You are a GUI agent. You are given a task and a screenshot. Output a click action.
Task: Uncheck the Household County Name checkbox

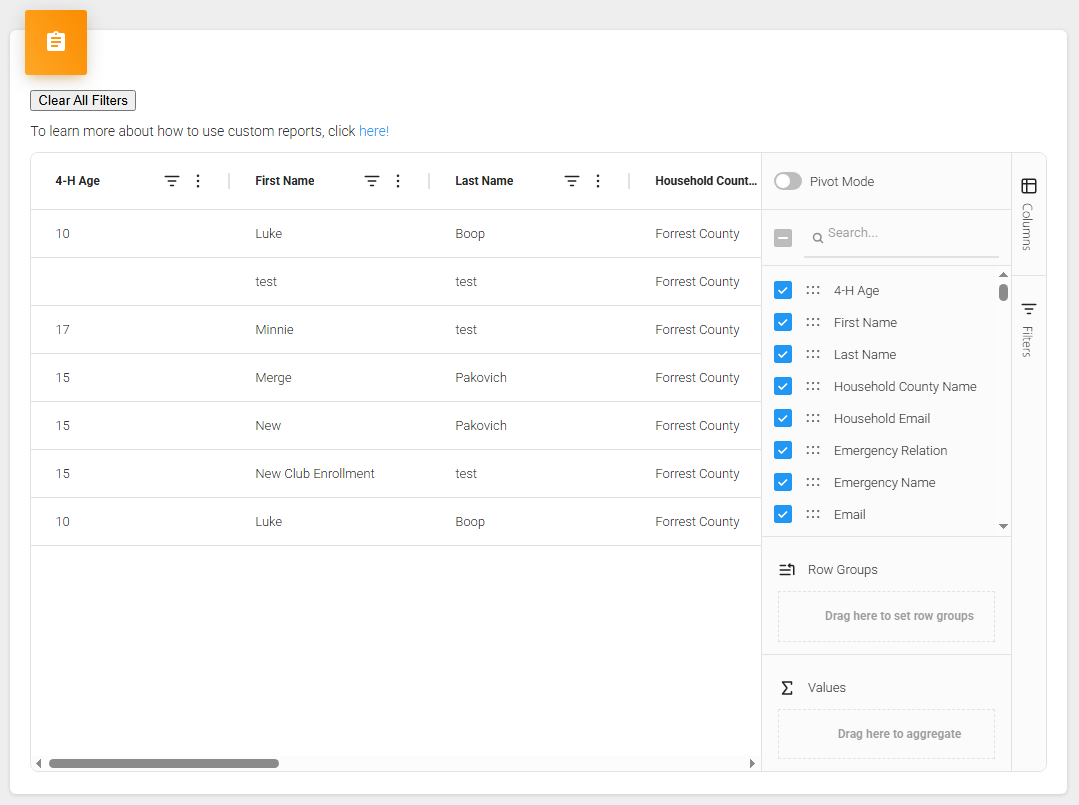pyautogui.click(x=783, y=386)
